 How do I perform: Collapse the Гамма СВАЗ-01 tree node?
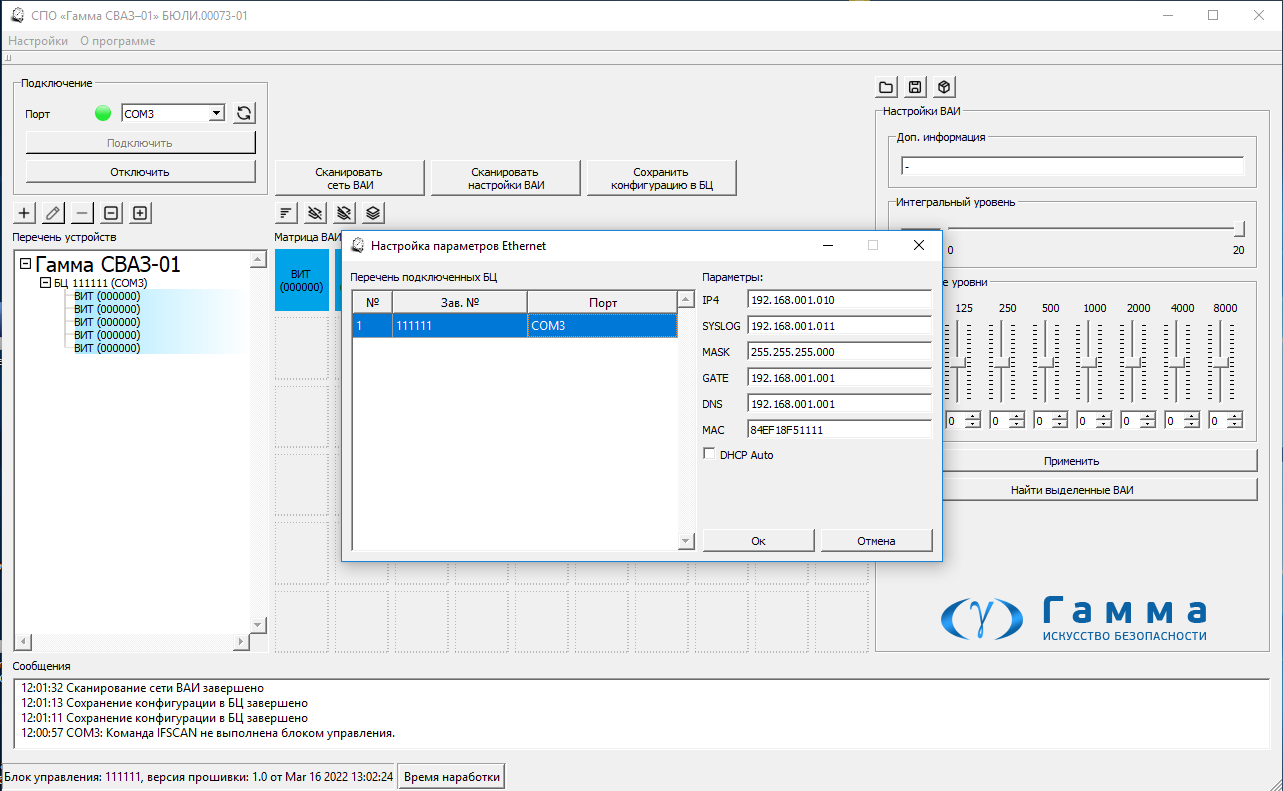click(26, 265)
